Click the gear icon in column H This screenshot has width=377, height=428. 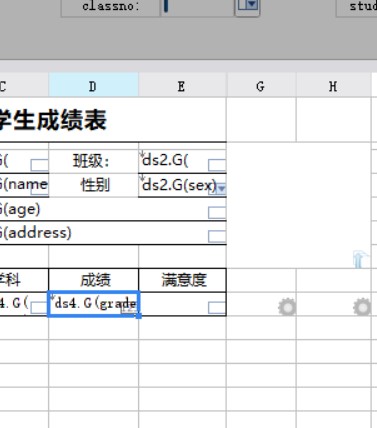pyautogui.click(x=362, y=307)
